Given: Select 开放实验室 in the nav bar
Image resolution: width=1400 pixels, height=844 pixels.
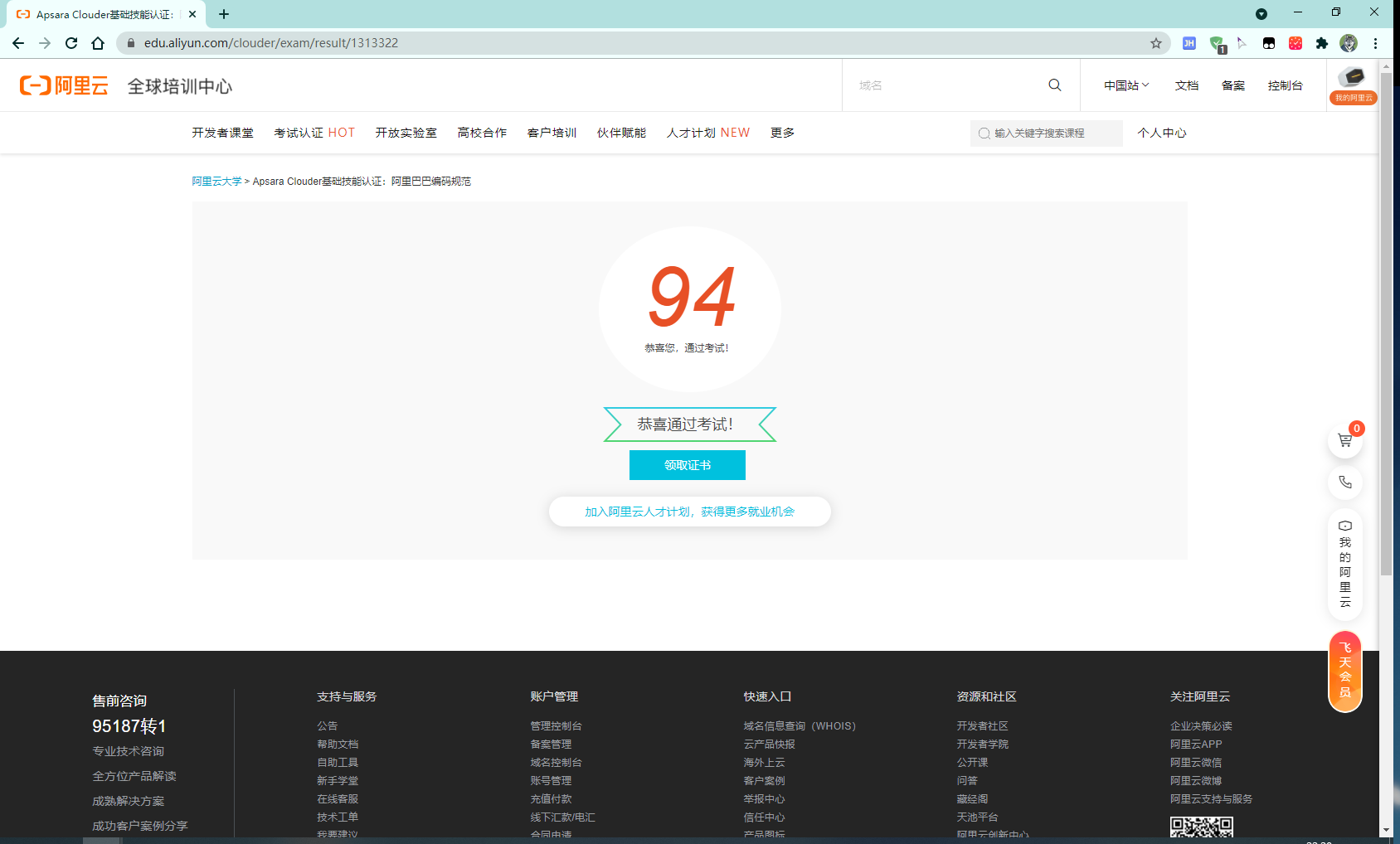Looking at the screenshot, I should tap(406, 133).
